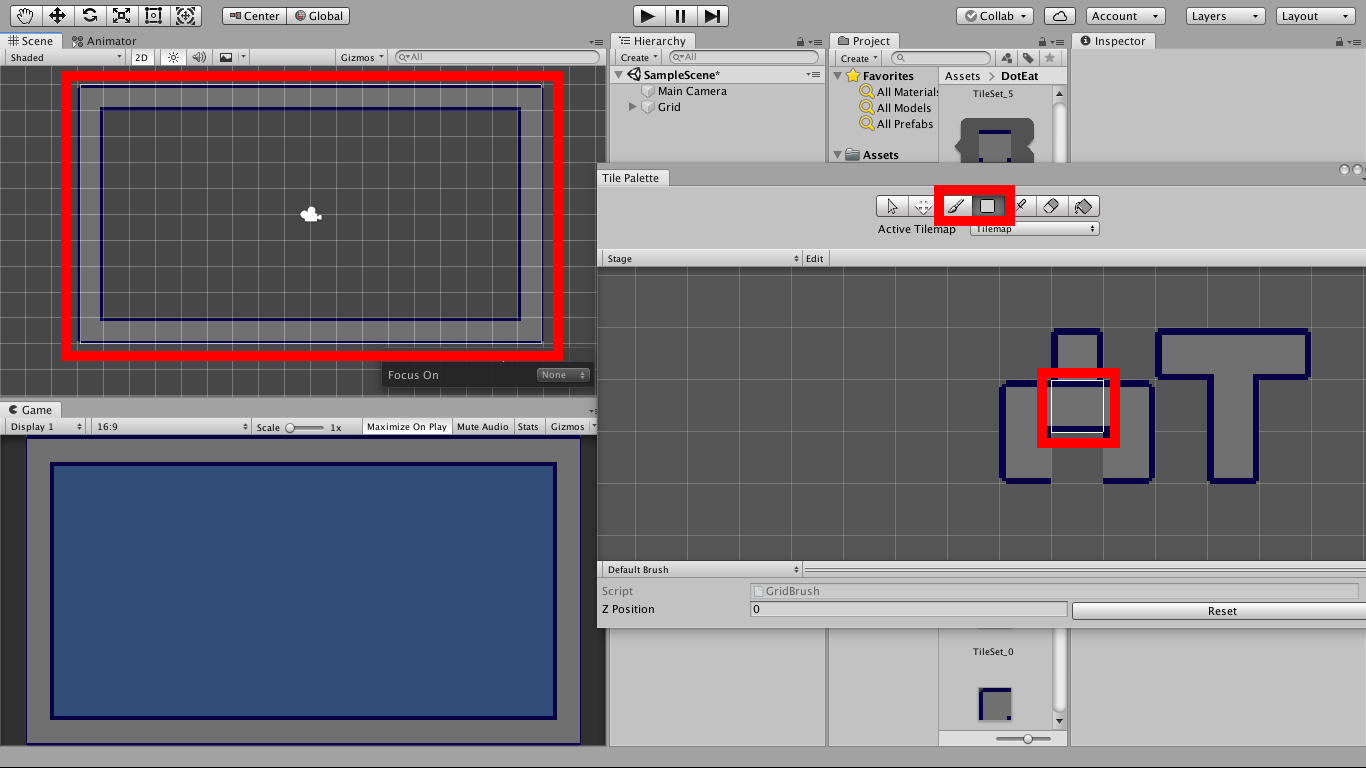Save search star icon in Project
1366x768 pixels.
1049,58
